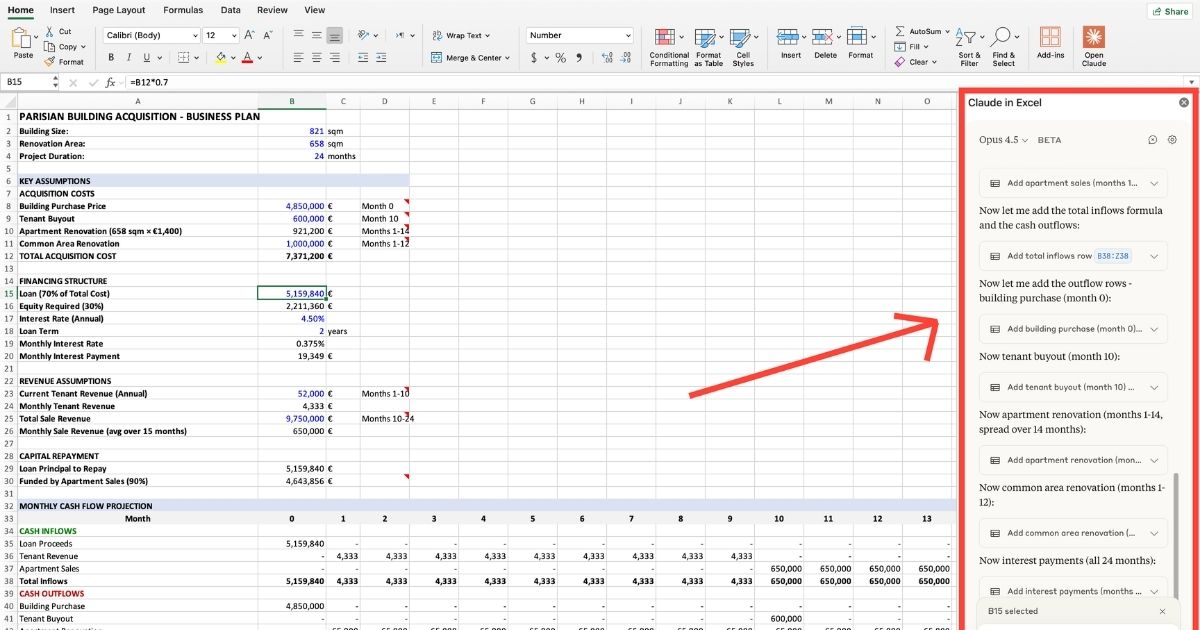The width and height of the screenshot is (1200, 630).
Task: Open the Borders dropdown arrow
Action: 195,58
